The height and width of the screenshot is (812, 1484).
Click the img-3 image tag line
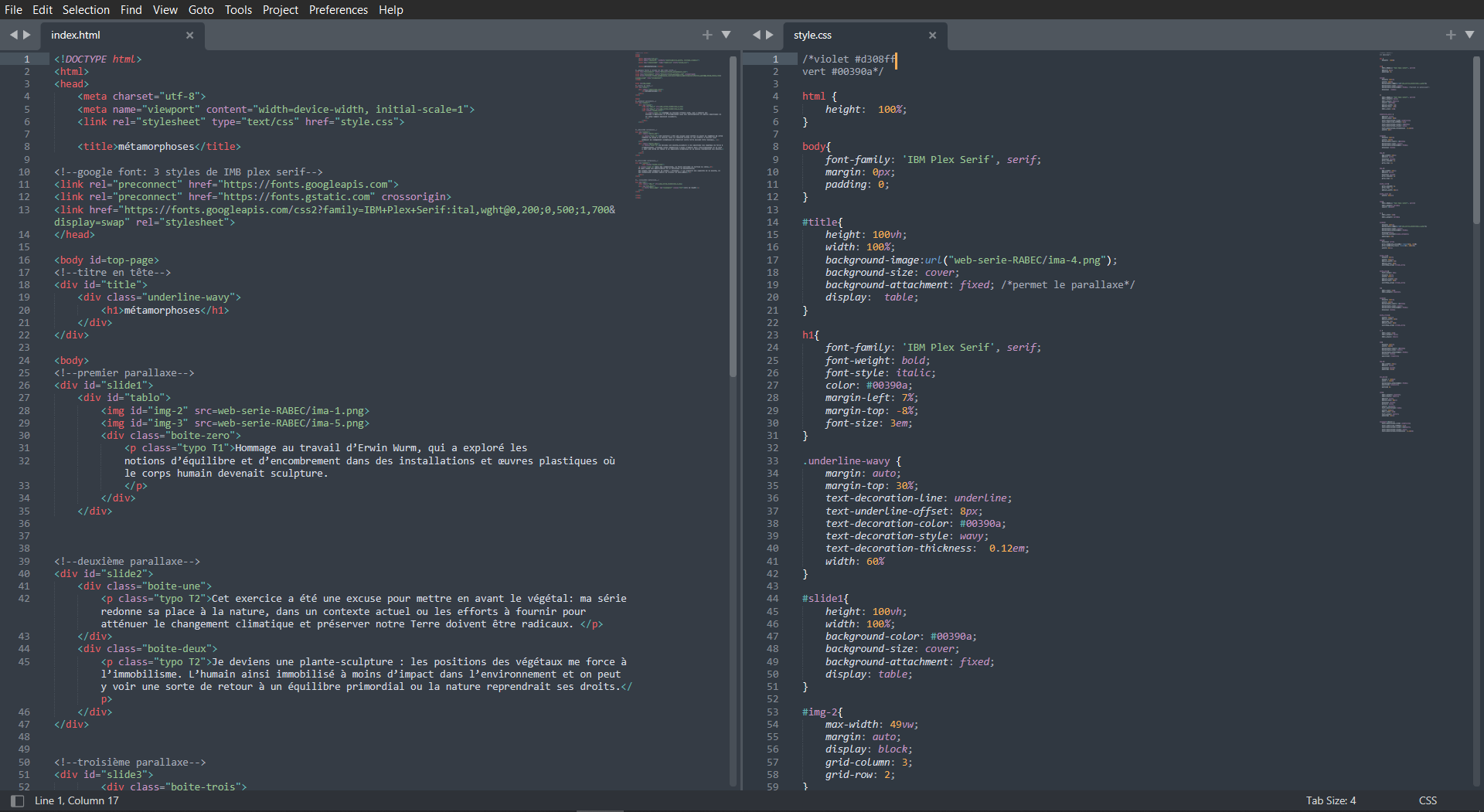235,423
